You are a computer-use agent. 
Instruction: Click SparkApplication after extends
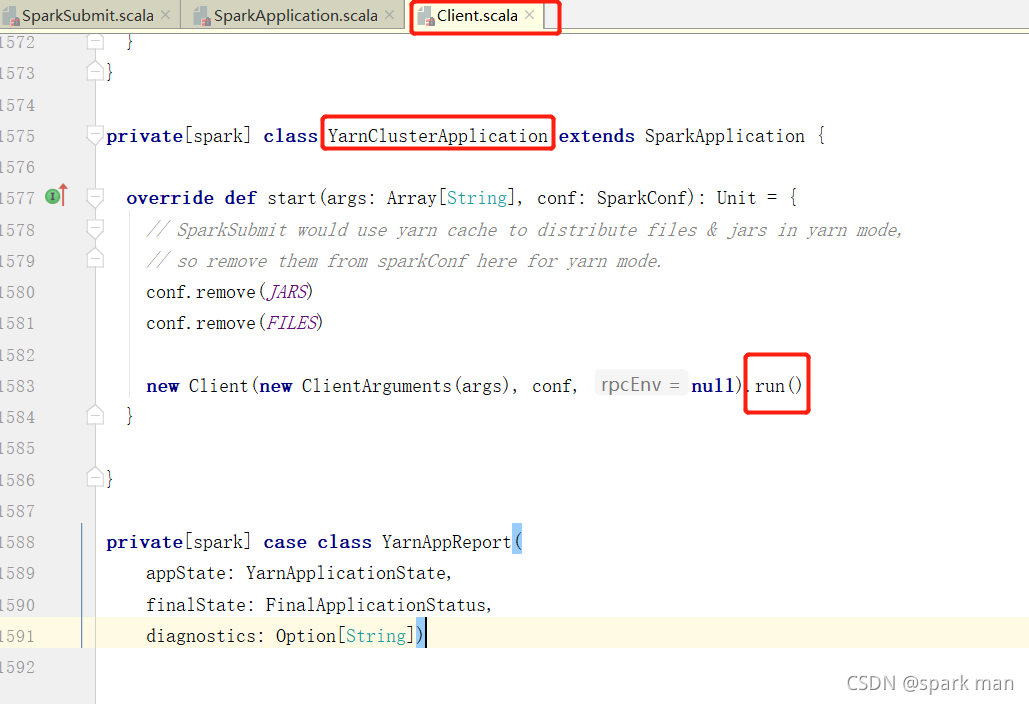(724, 136)
